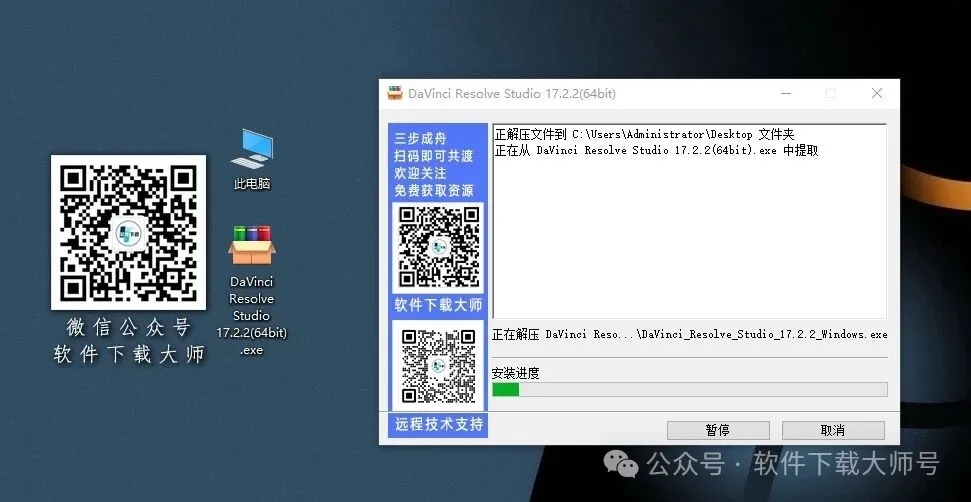Close the installer window
Image resolution: width=971 pixels, height=502 pixels.
[x=877, y=93]
